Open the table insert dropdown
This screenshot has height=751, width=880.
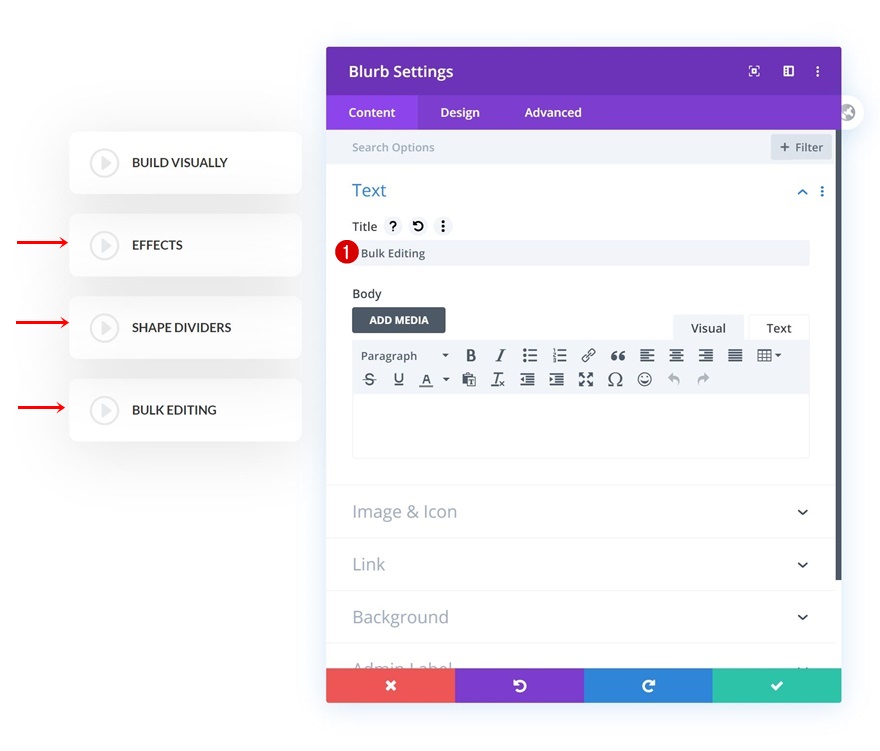pos(769,355)
